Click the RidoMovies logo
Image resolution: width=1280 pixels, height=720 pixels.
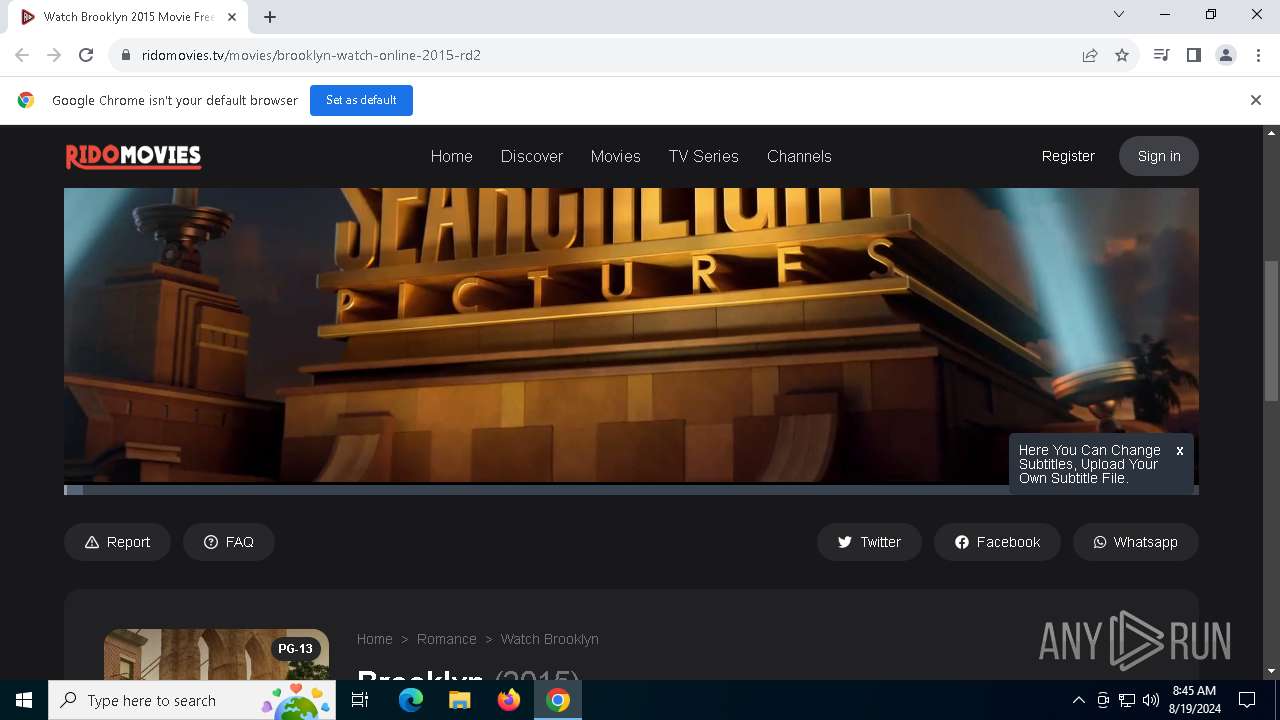(x=133, y=156)
